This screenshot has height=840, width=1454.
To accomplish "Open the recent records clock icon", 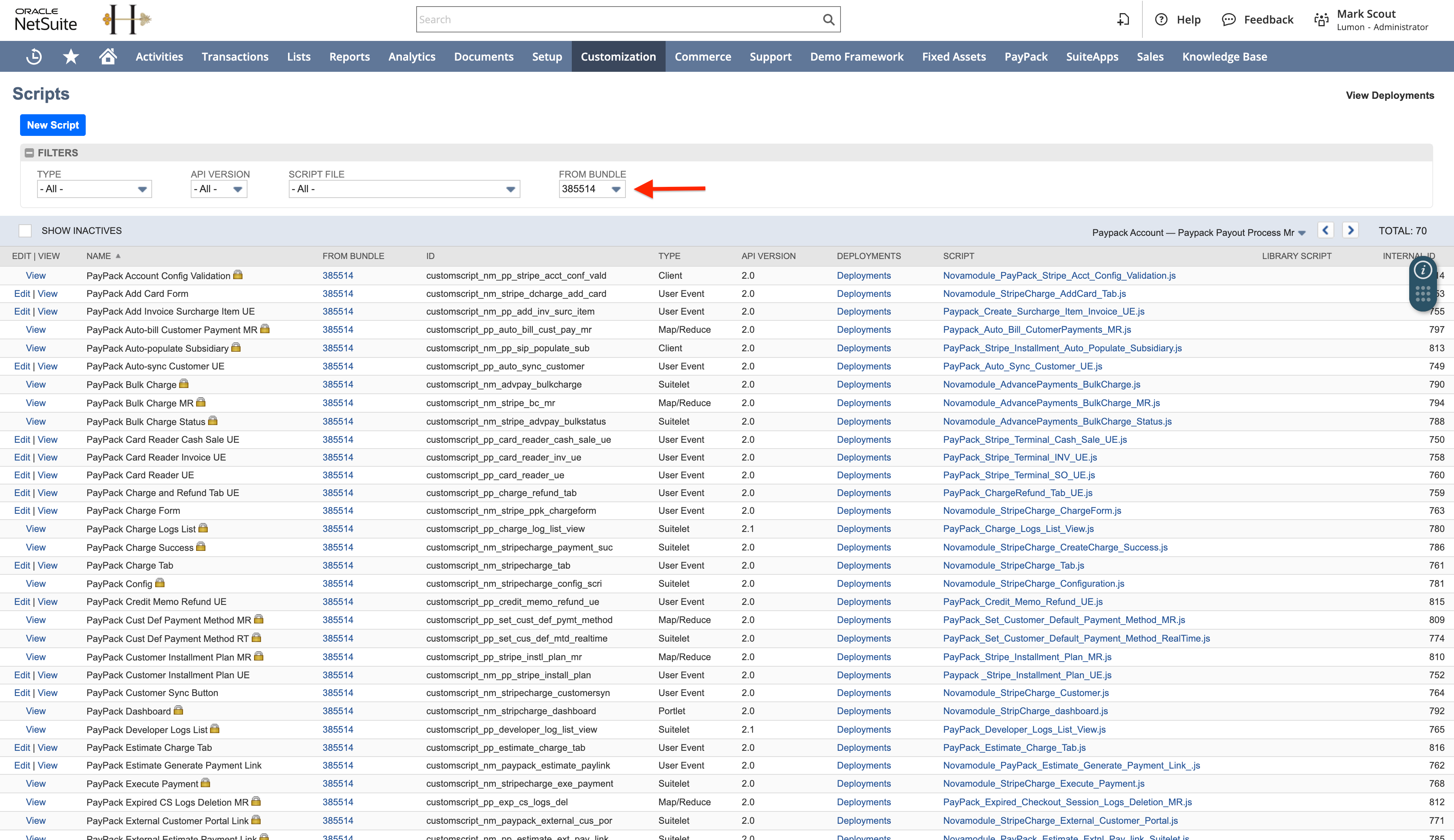I will (34, 56).
